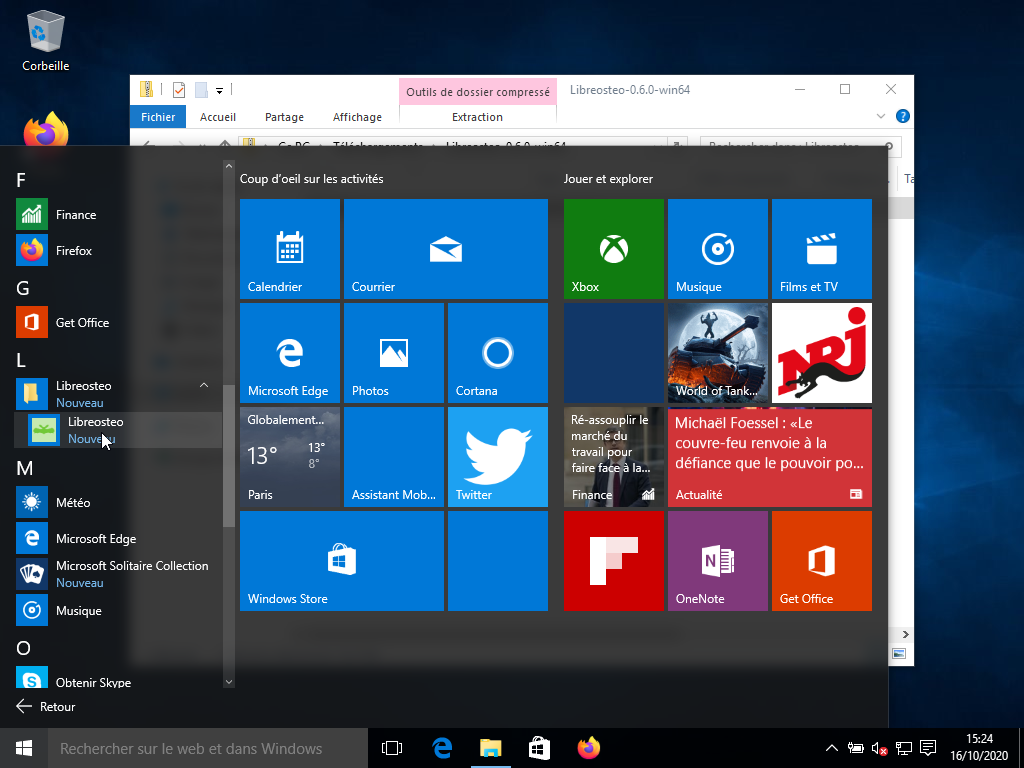Switch to Extraction ribbon tab
Screen dimensions: 1024x768
point(477,117)
